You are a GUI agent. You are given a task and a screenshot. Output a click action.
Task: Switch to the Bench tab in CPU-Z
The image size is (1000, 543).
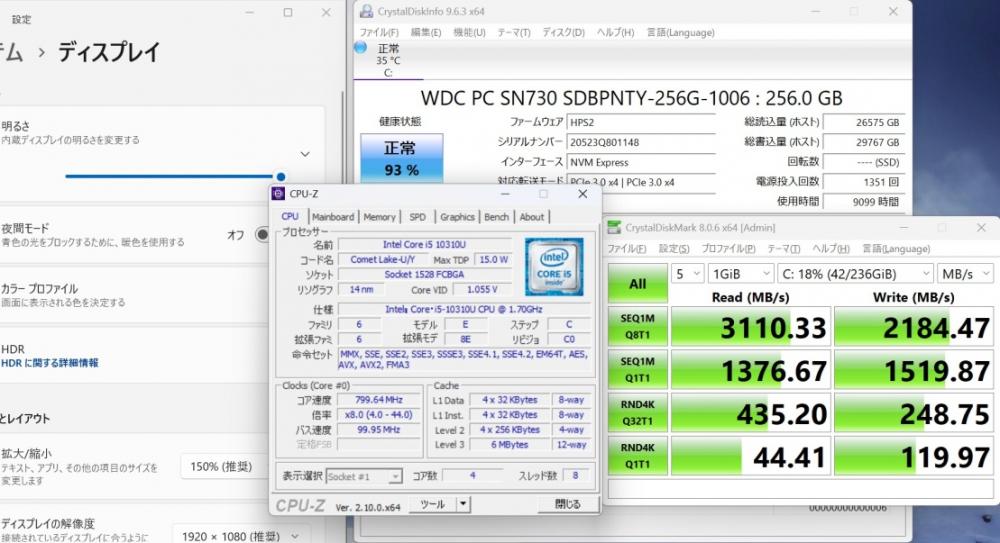[496, 217]
